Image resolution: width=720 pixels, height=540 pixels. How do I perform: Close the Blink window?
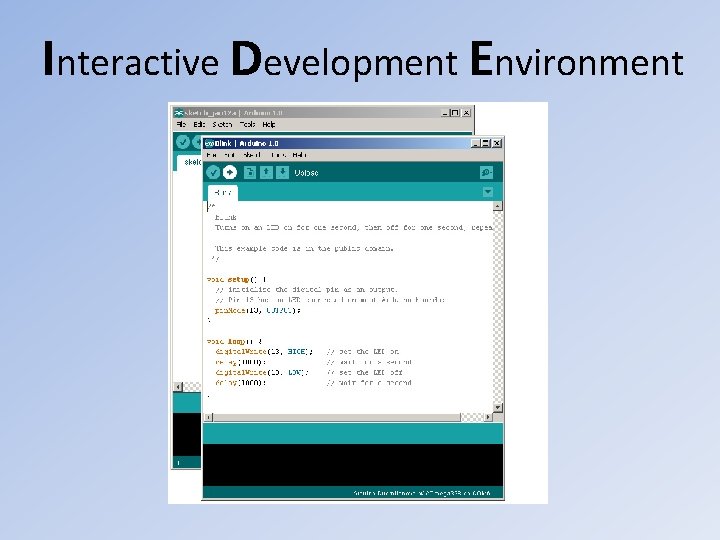coord(496,143)
